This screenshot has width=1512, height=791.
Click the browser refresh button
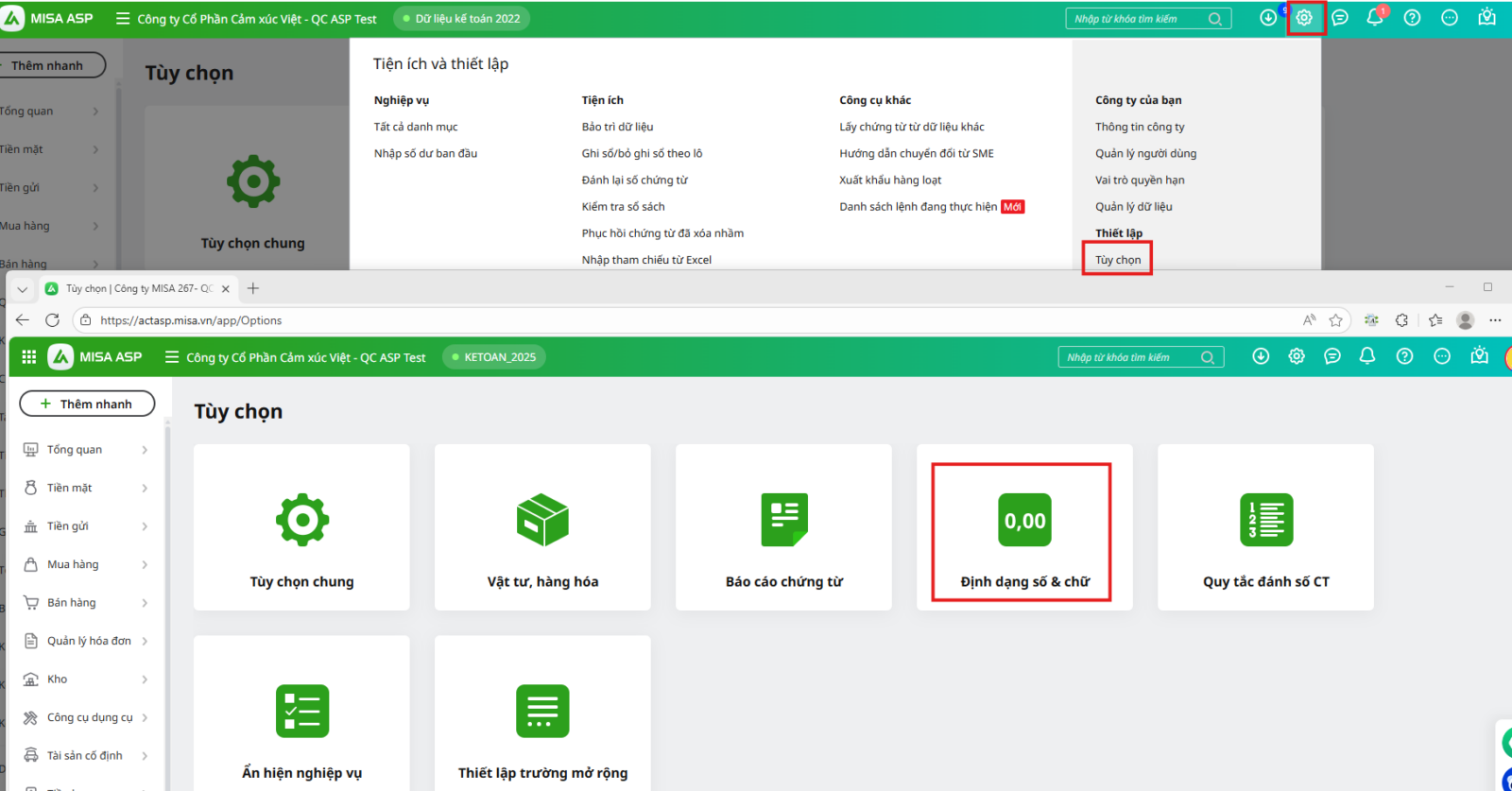[x=53, y=320]
